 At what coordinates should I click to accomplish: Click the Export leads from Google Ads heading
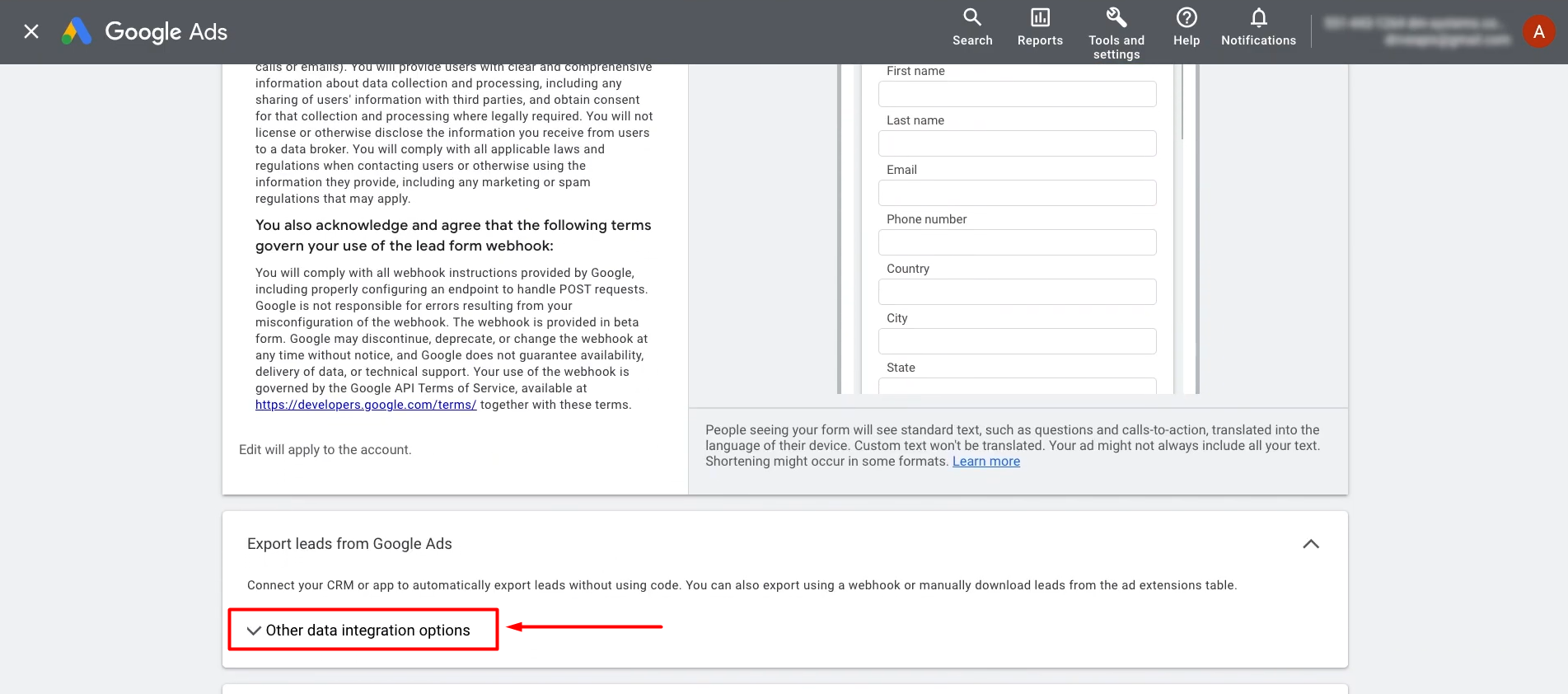(x=349, y=544)
